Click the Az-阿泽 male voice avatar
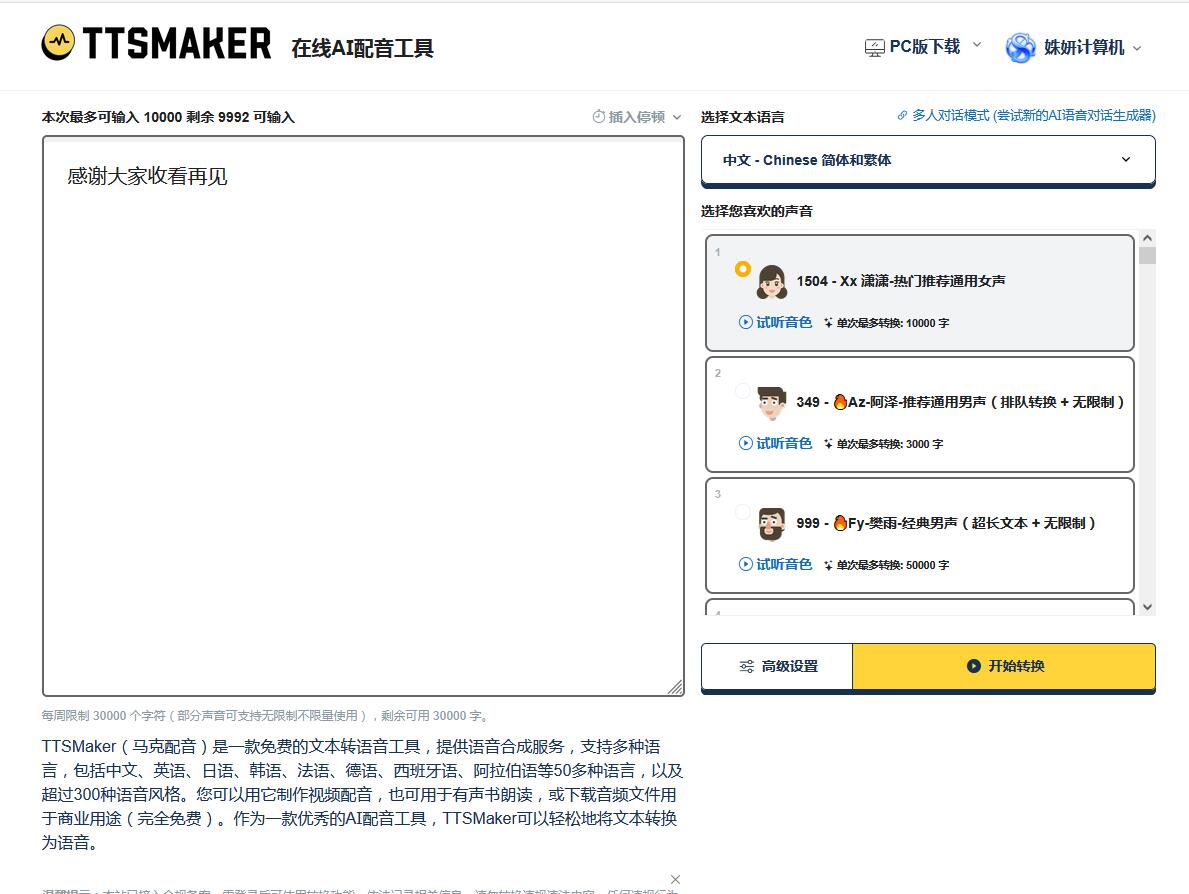This screenshot has width=1189, height=894. (771, 403)
